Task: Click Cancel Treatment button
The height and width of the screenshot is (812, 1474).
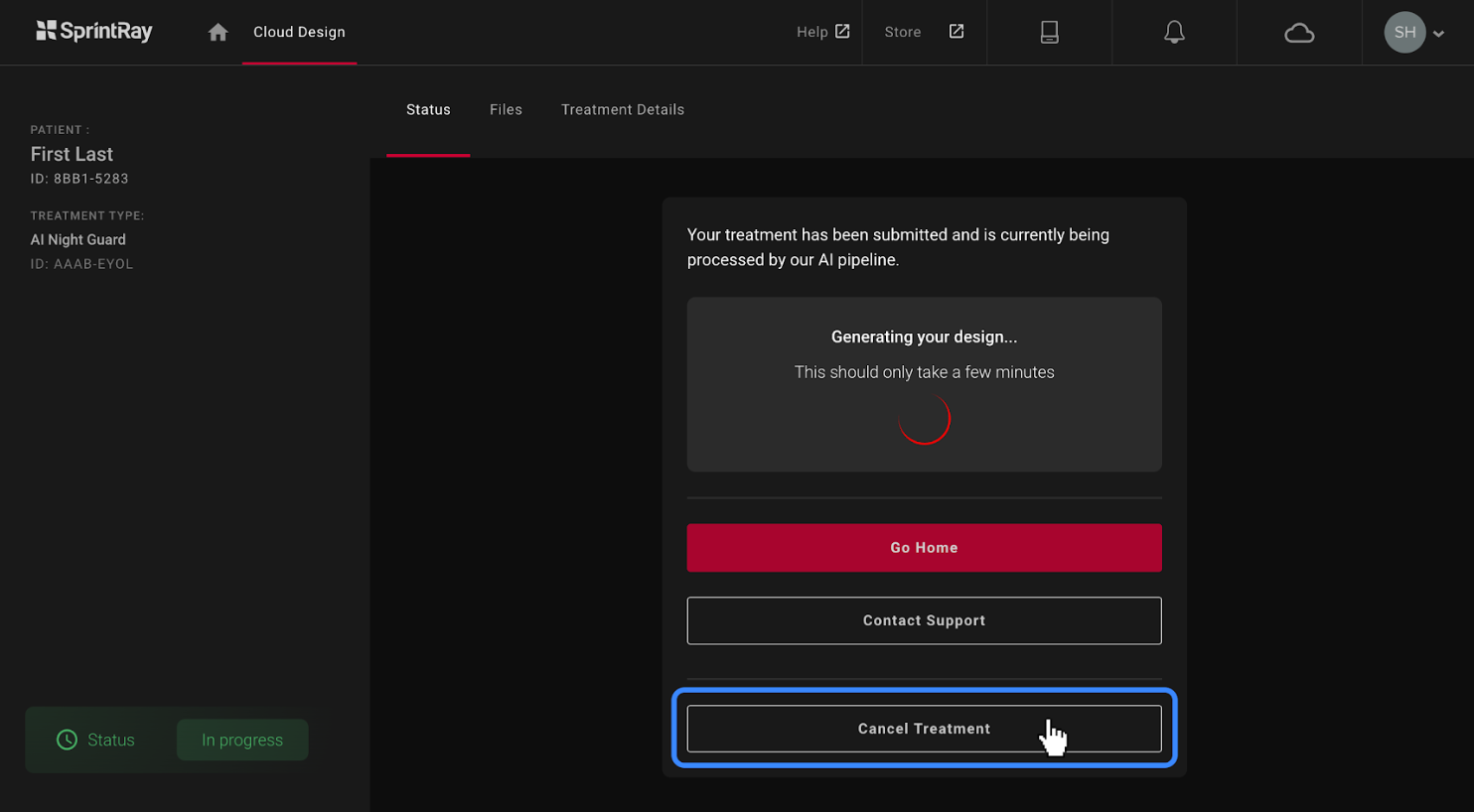Action: pyautogui.click(x=924, y=729)
